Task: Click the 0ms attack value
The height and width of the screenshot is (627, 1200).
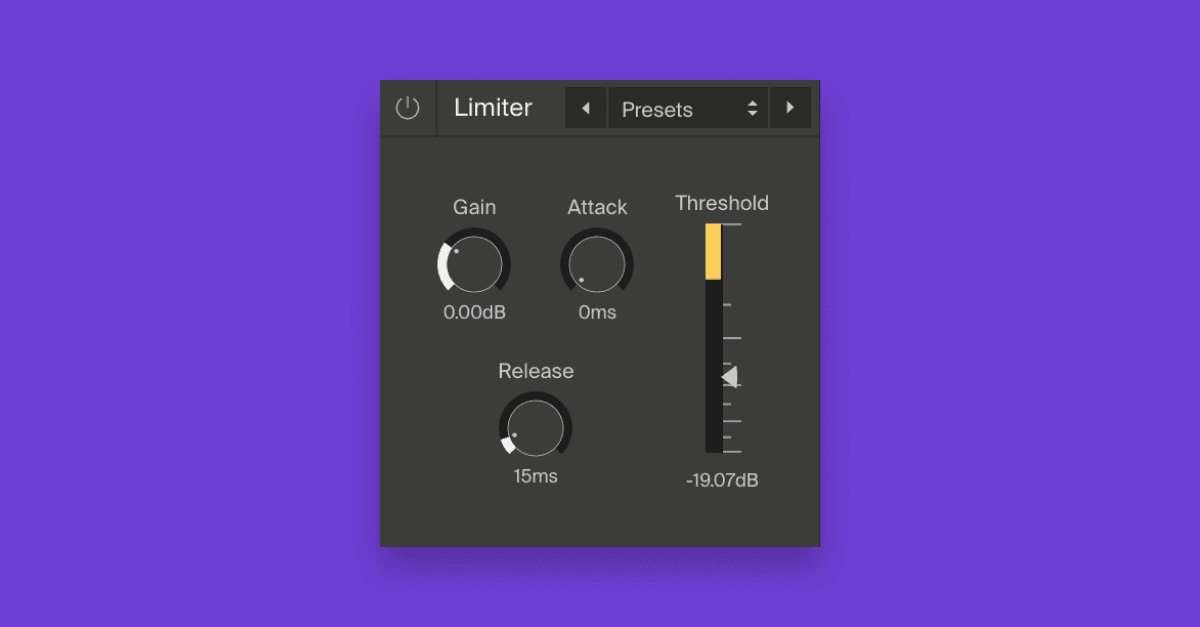Action: coord(597,312)
